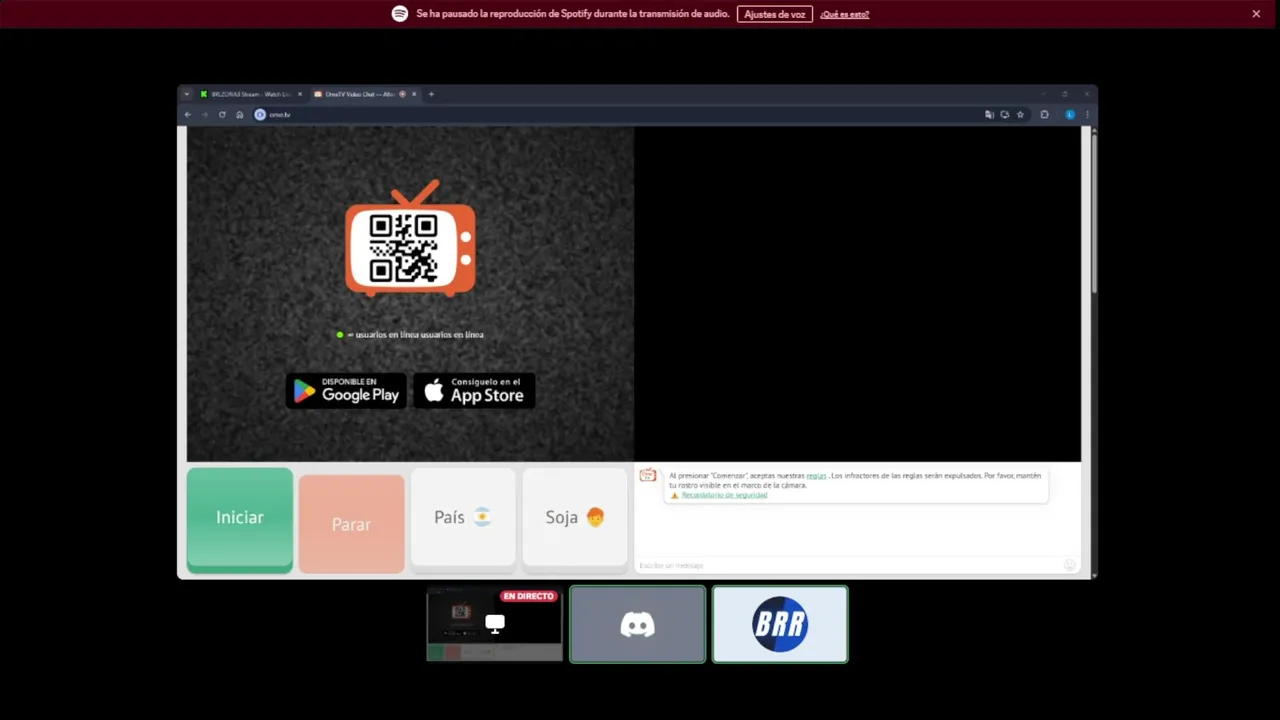Click 'Ajustes de voz' button in Spotify banner
Image resolution: width=1280 pixels, height=720 pixels.
tap(775, 14)
